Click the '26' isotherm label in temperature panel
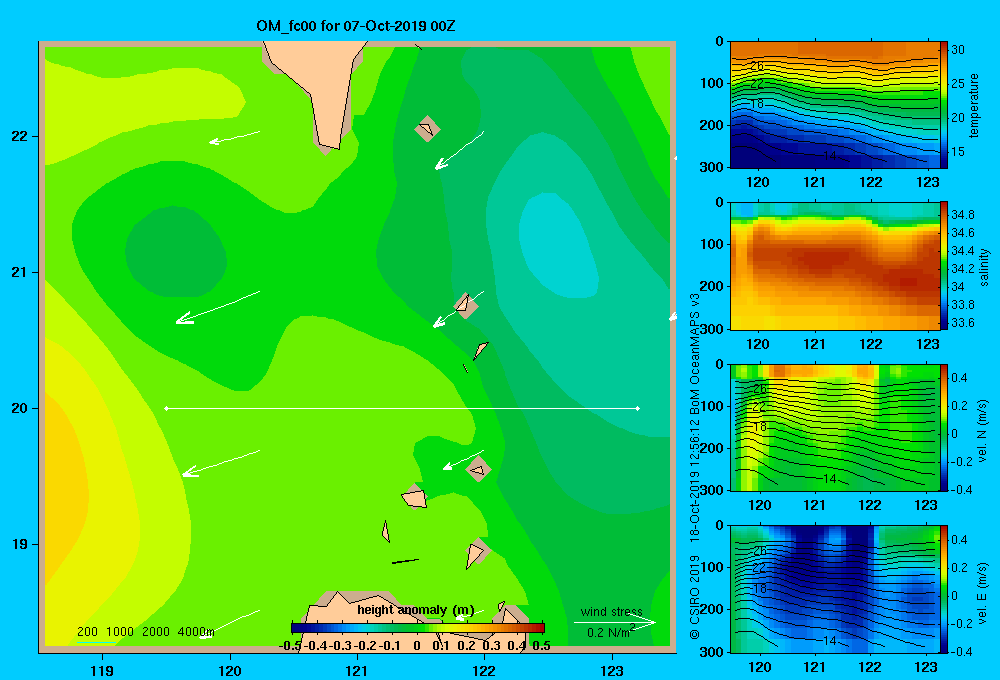Viewport: 1000px width, 680px height. 757,66
